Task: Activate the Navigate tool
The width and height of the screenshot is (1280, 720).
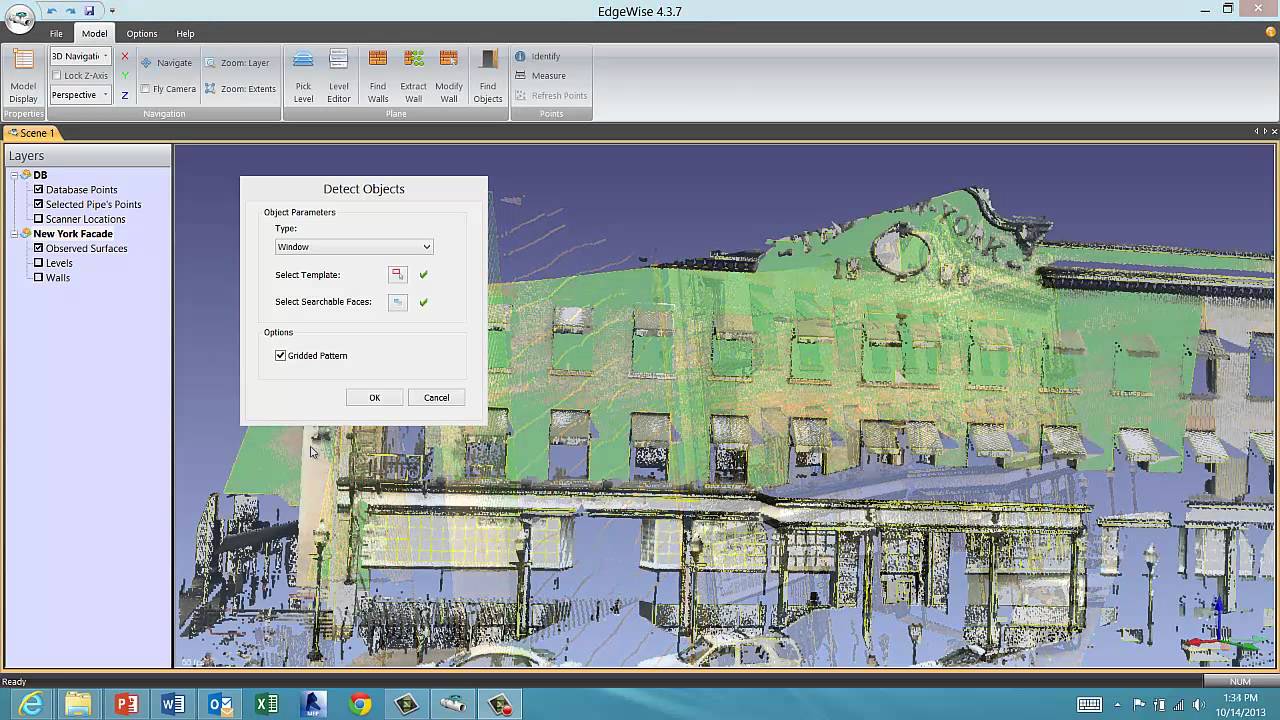Action: click(x=166, y=62)
